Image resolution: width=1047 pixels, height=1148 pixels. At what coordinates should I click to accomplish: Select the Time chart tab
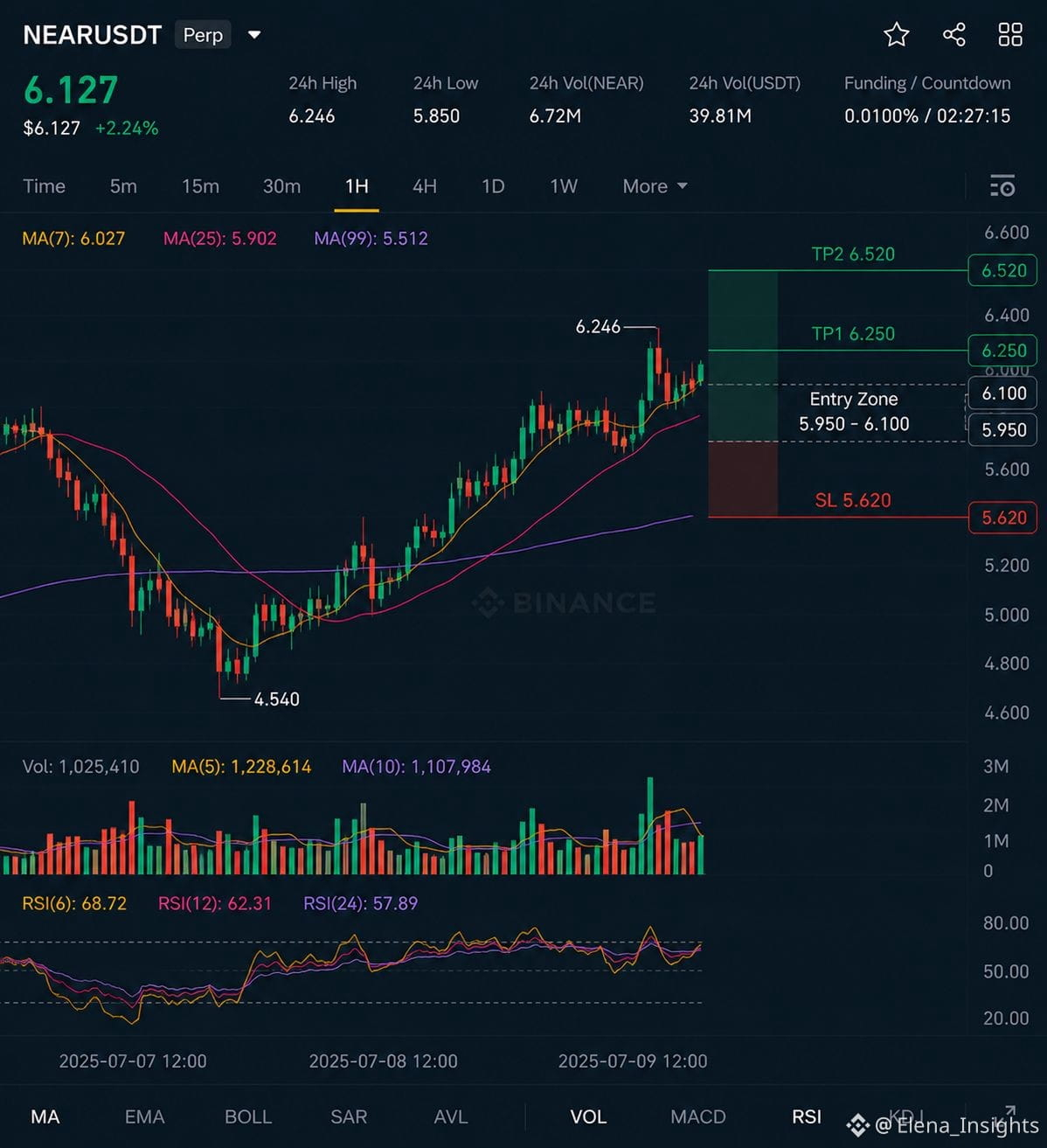(44, 186)
